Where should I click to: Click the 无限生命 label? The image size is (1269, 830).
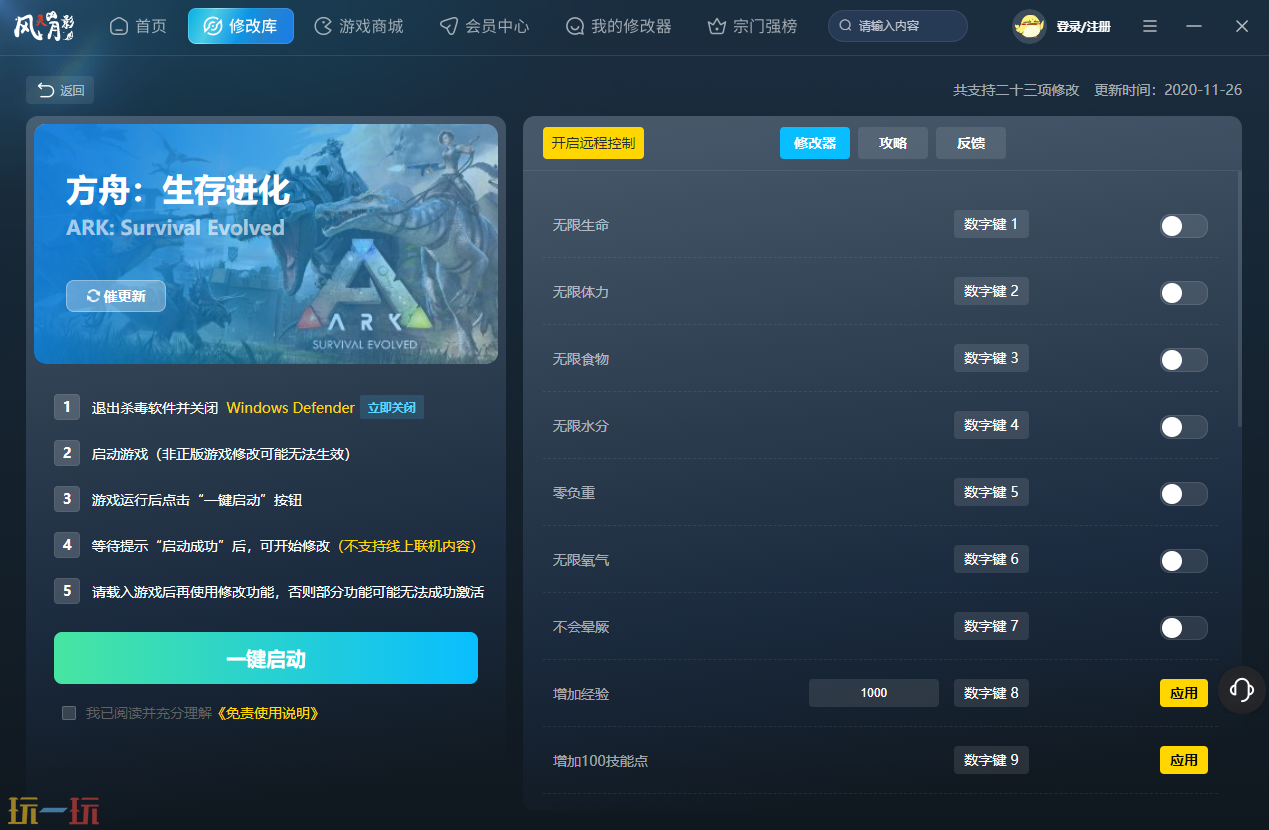point(581,225)
